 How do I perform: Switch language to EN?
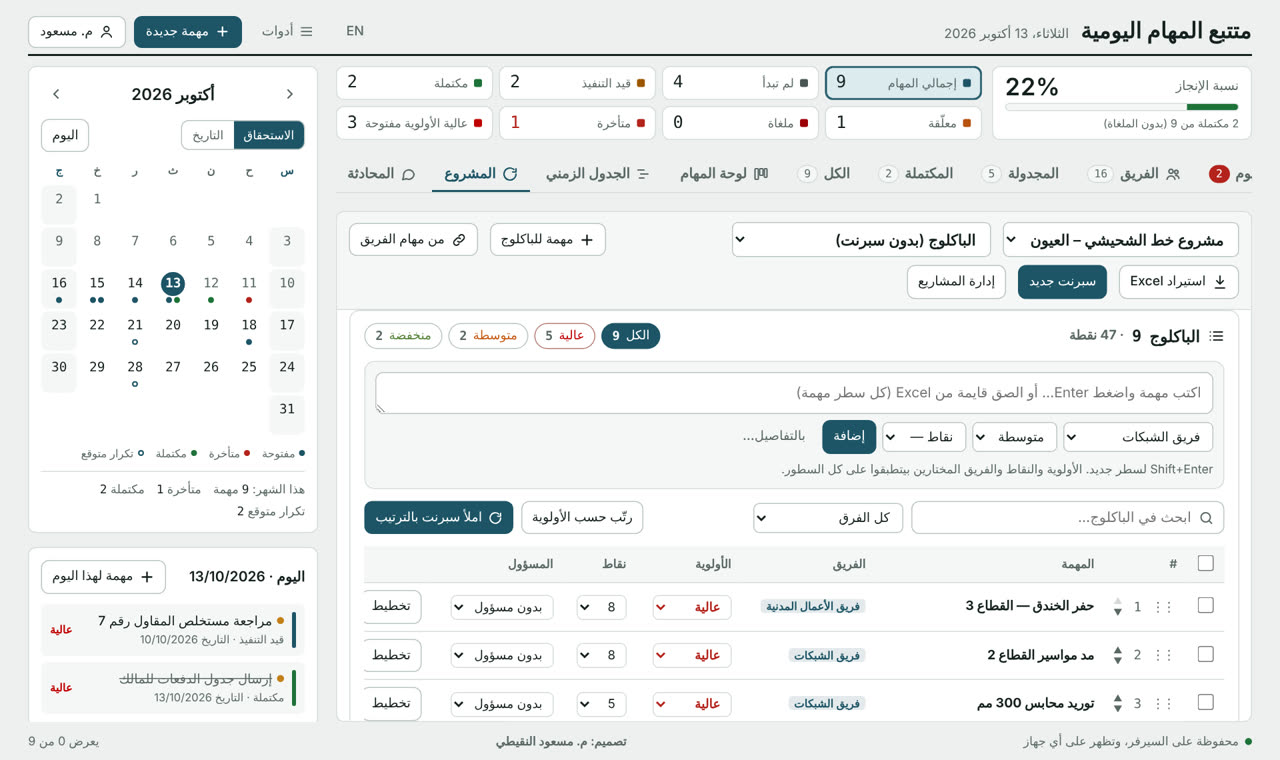(x=355, y=31)
